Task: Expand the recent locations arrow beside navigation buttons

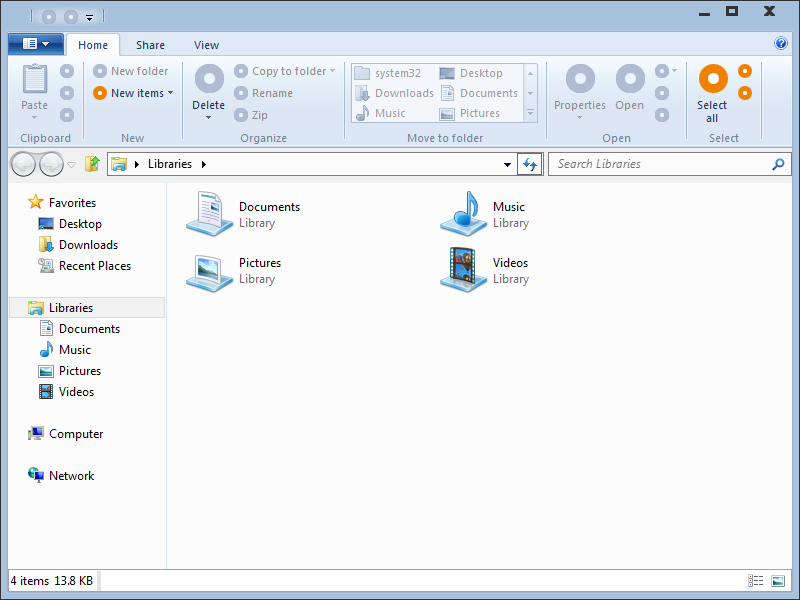Action: [72, 164]
